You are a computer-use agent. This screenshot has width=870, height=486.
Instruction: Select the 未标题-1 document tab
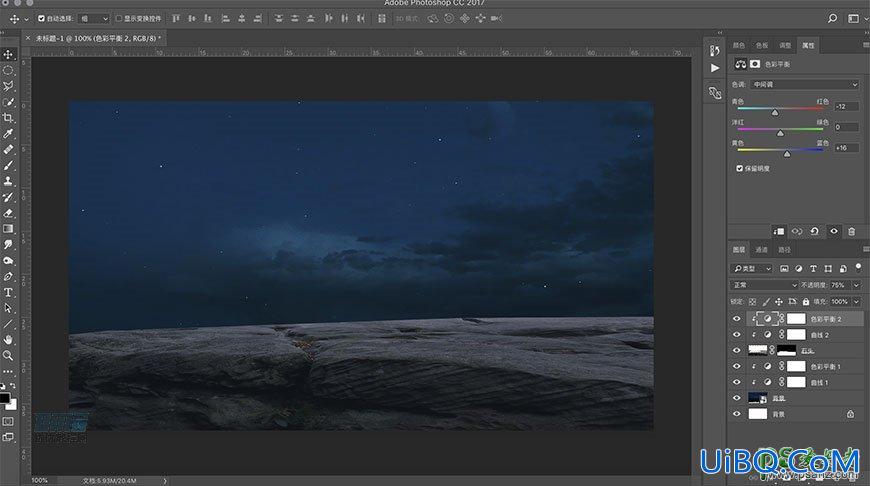click(98, 38)
